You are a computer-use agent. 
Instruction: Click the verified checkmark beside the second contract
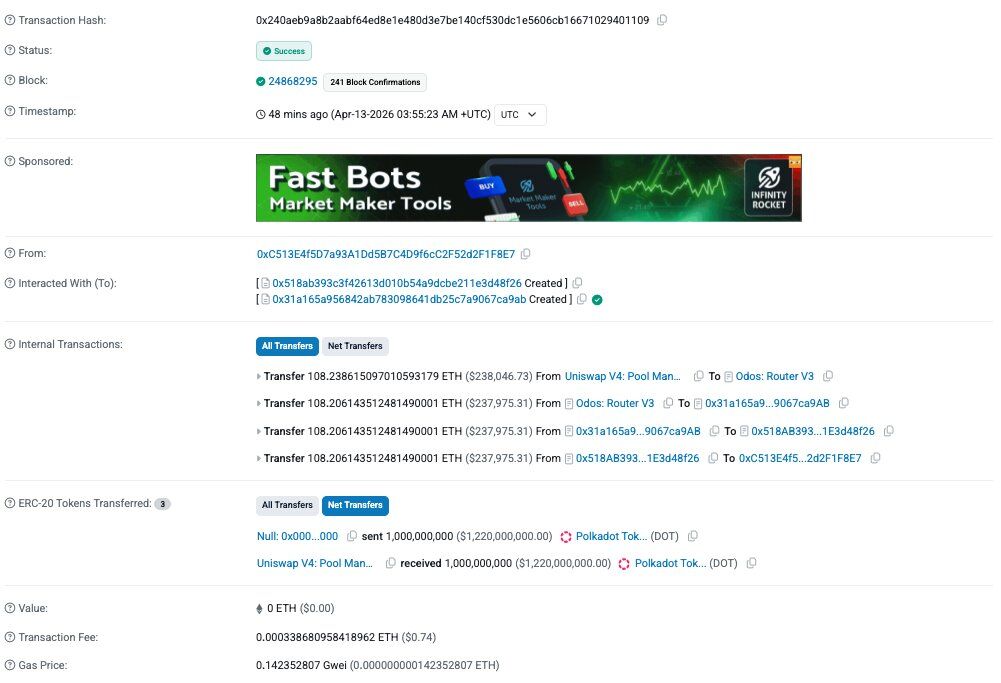(599, 299)
